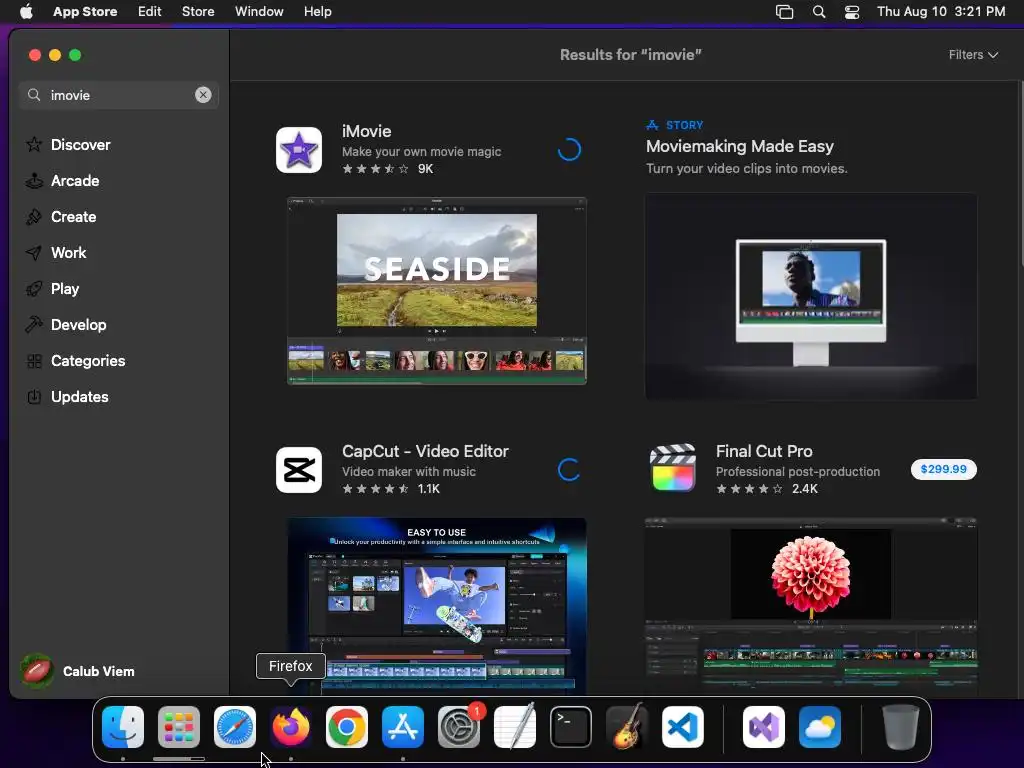Click CapCut star rating 1.1K
Screen dimensions: 1024x768
[x=391, y=488]
